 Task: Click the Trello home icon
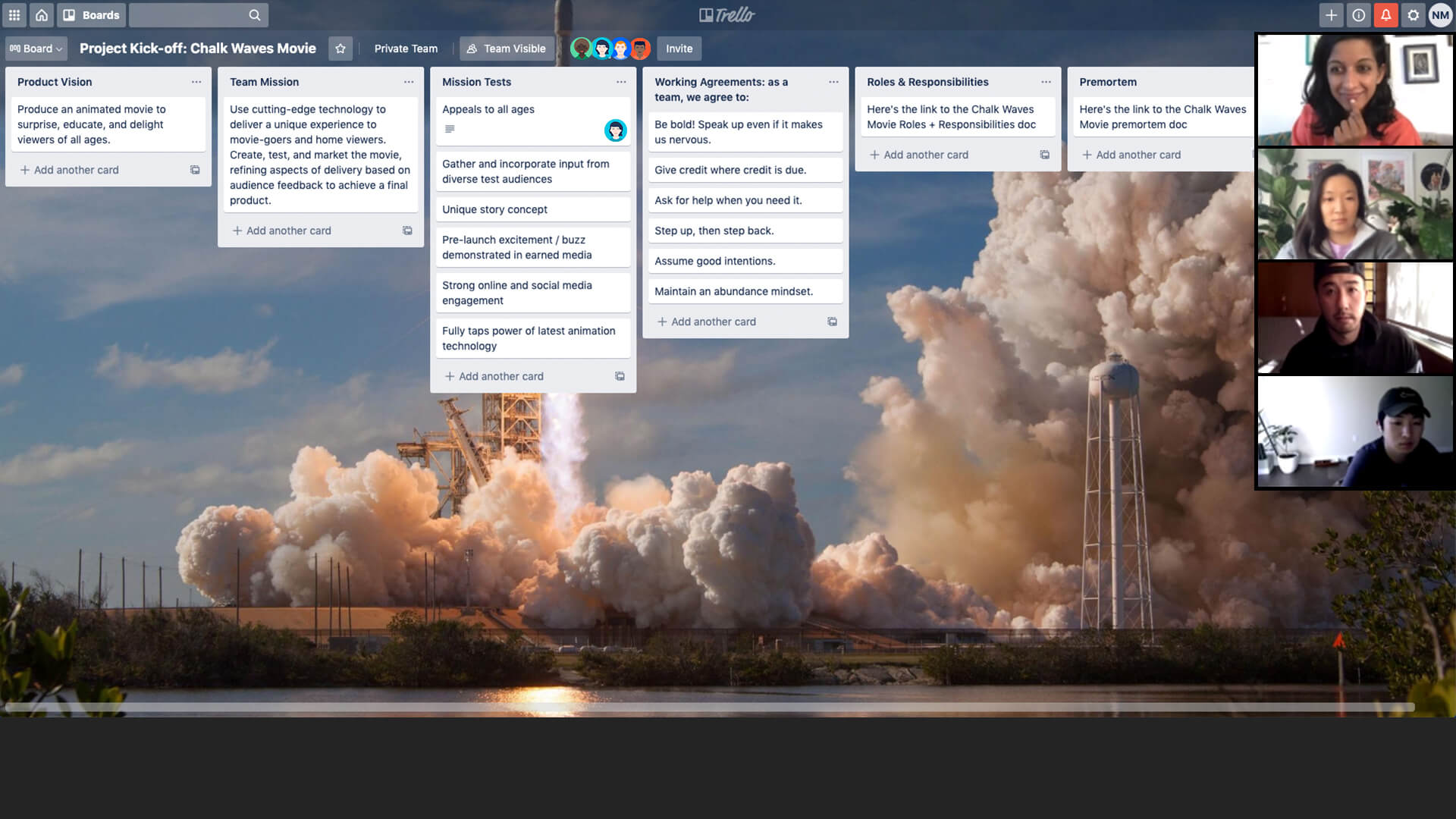point(41,14)
